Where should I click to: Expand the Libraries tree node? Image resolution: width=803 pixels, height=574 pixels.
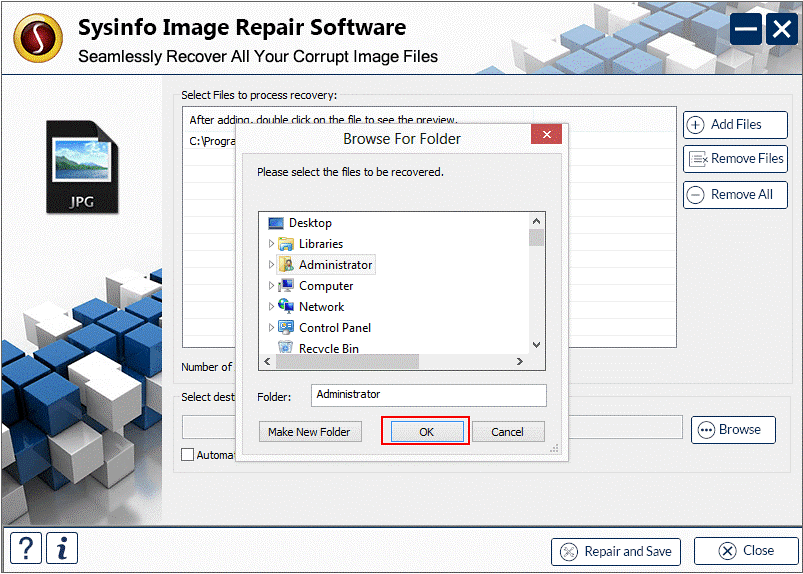coord(271,244)
